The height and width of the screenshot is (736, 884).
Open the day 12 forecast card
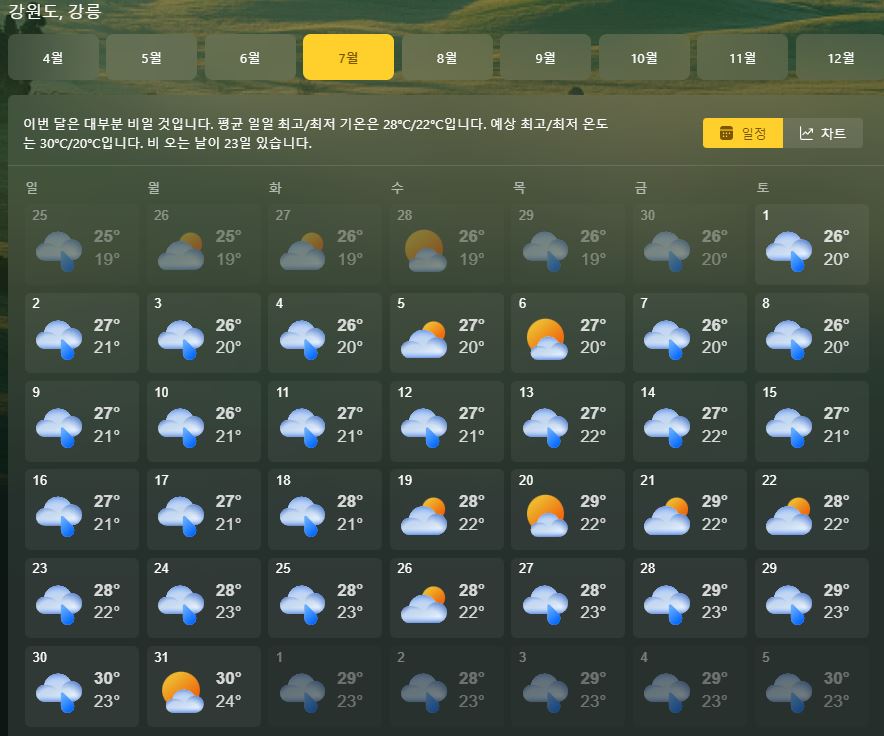click(447, 421)
